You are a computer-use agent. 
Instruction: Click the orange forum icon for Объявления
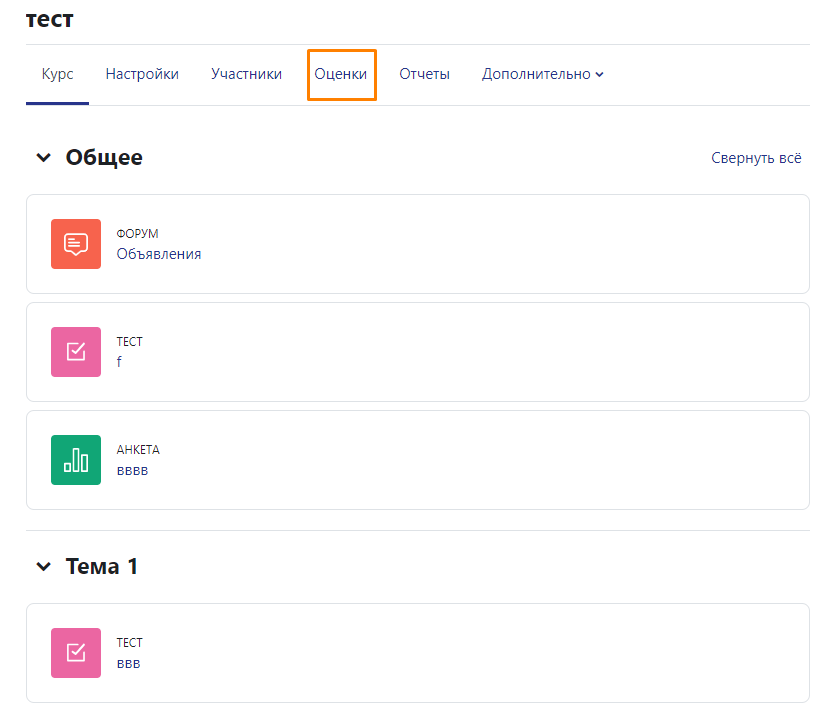[76, 244]
